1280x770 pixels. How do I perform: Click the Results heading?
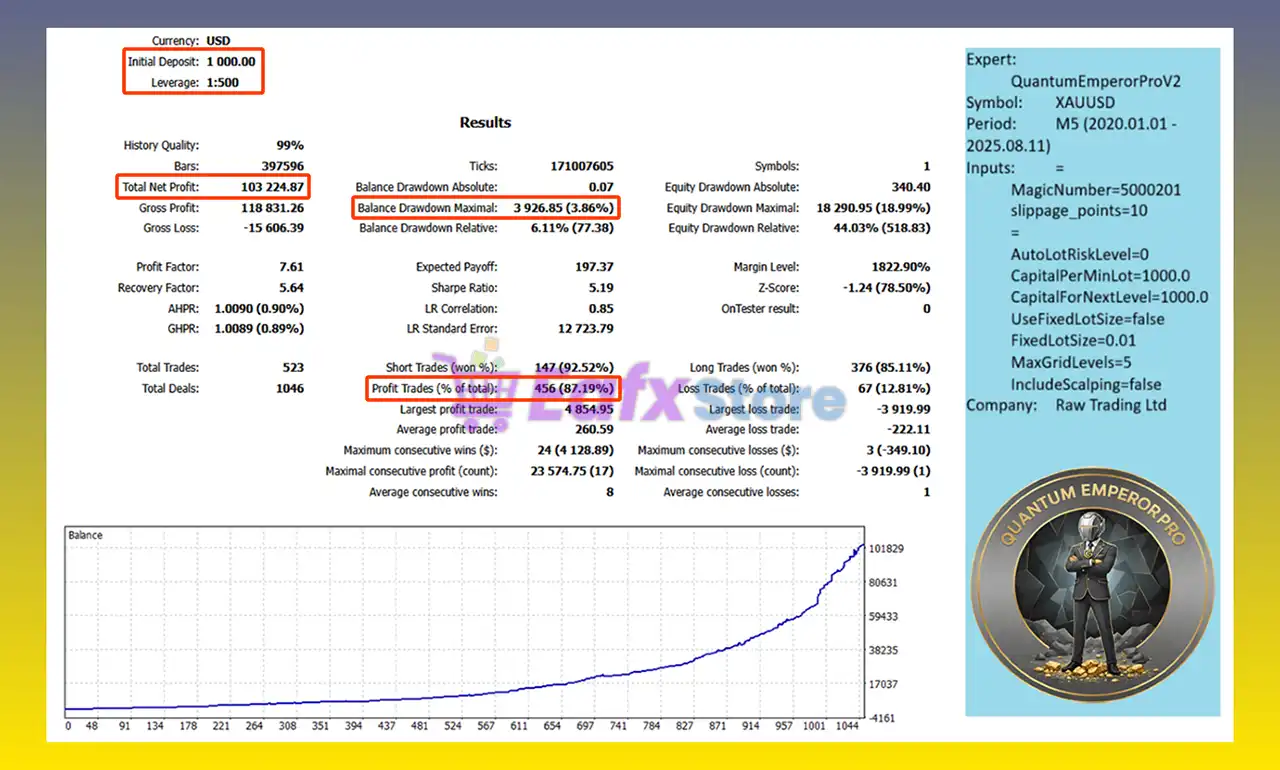coord(485,122)
